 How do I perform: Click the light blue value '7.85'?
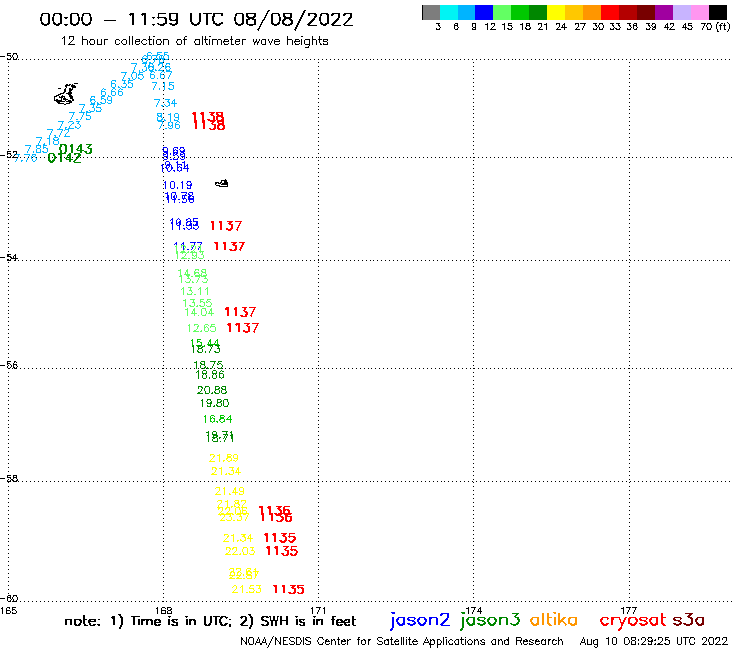point(36,149)
